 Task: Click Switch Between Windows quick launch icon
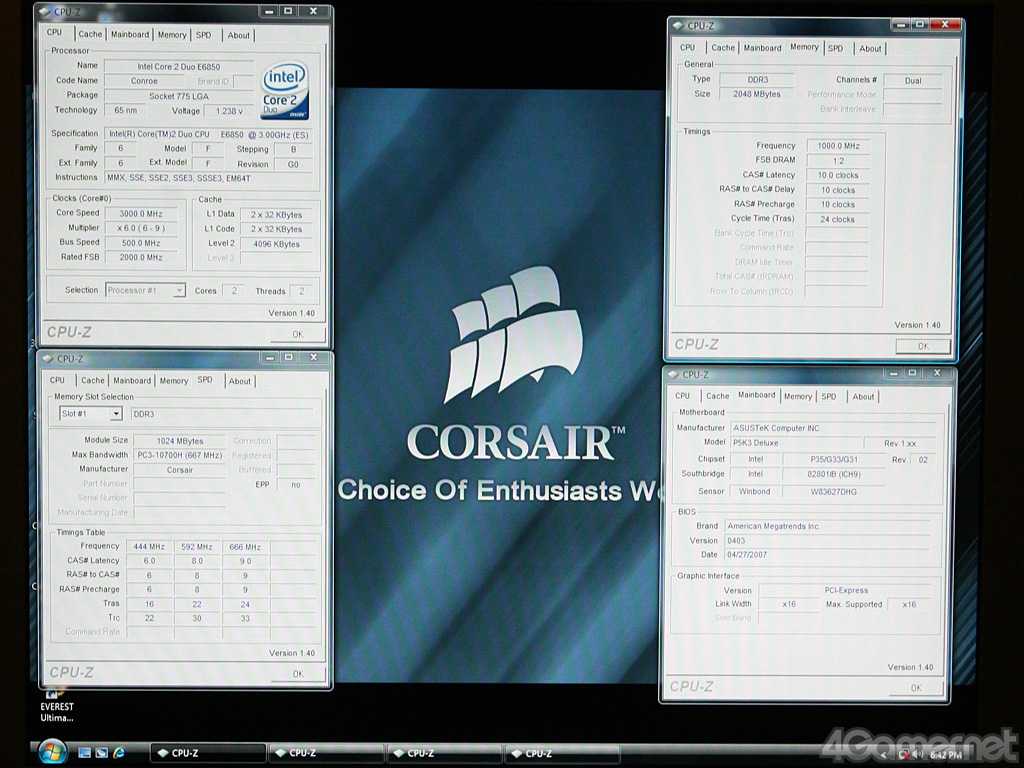[102, 752]
